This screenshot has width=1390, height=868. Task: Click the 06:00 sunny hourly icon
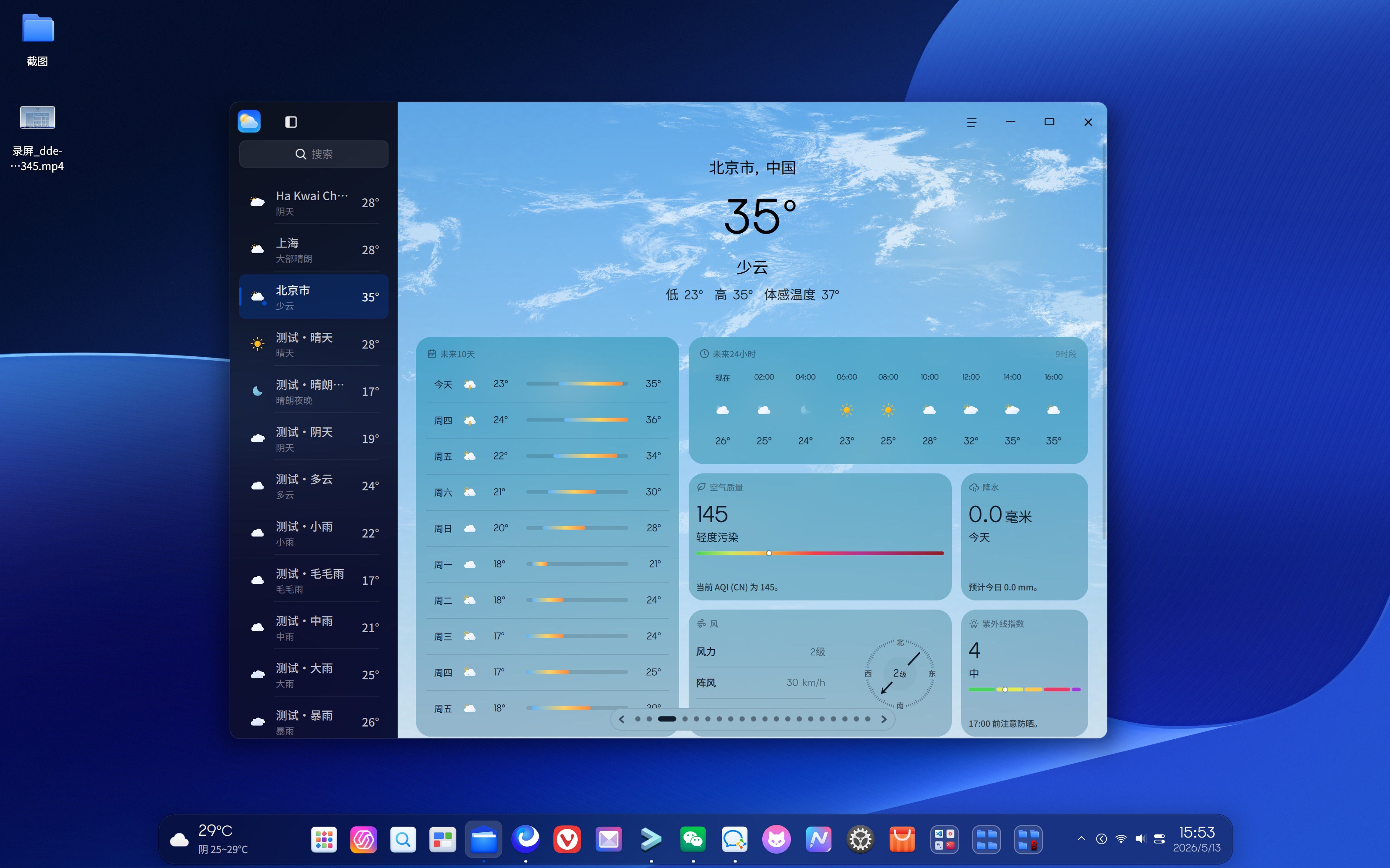tap(847, 410)
